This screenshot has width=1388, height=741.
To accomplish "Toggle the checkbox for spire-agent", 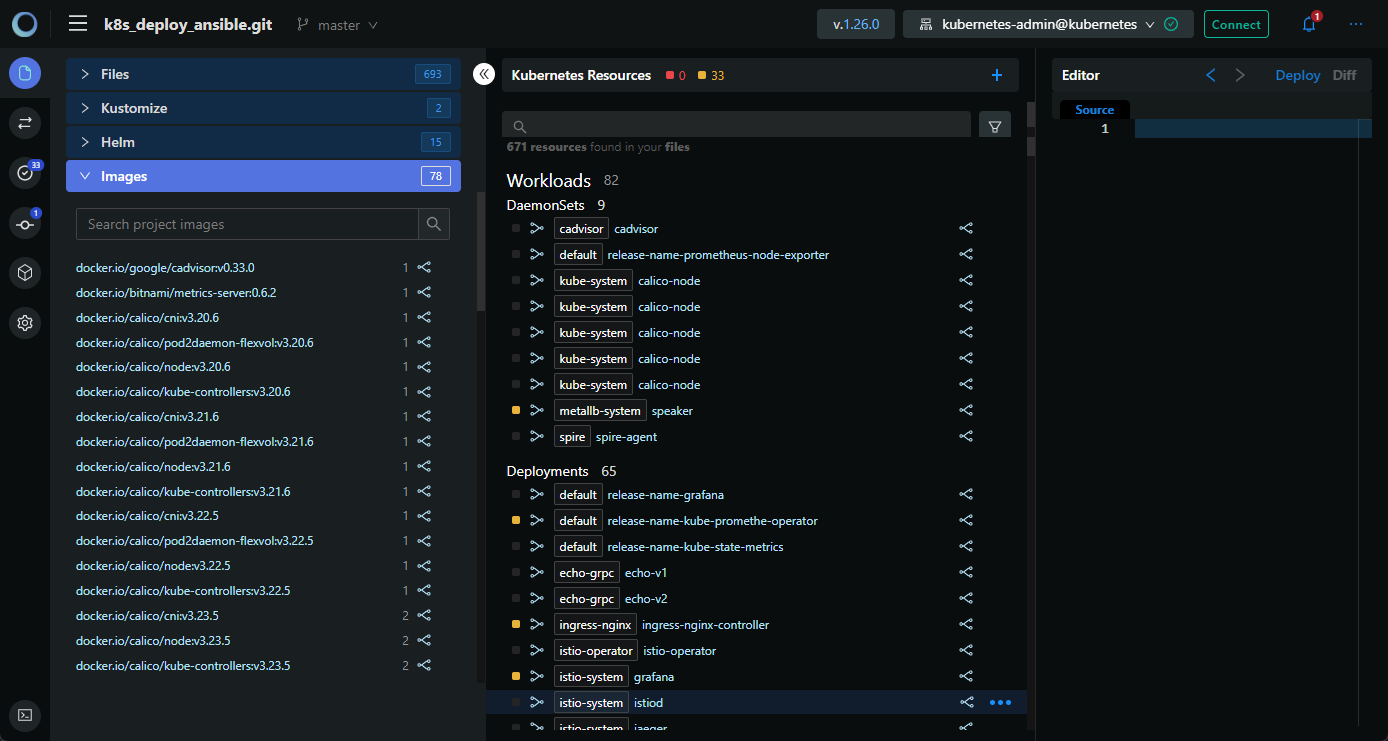I will click(x=516, y=437).
